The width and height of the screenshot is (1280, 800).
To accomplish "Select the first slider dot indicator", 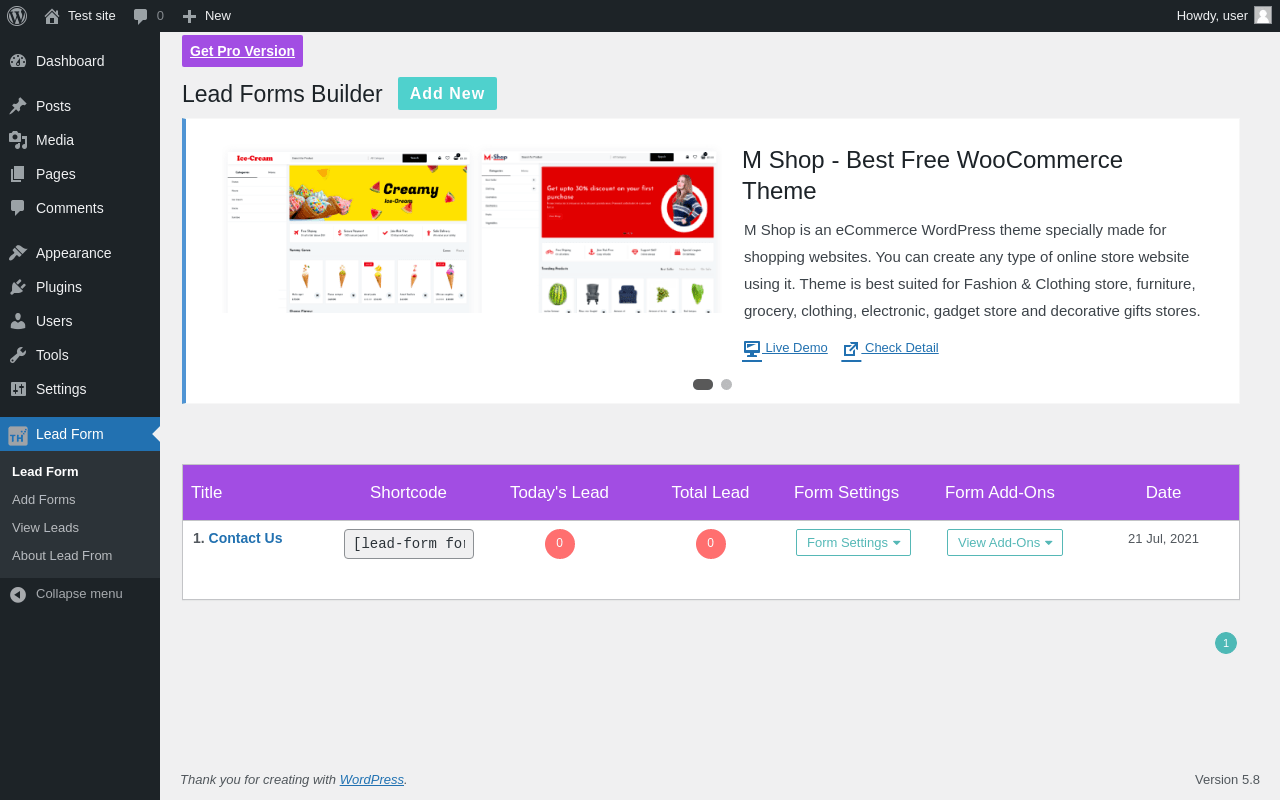I will (703, 384).
